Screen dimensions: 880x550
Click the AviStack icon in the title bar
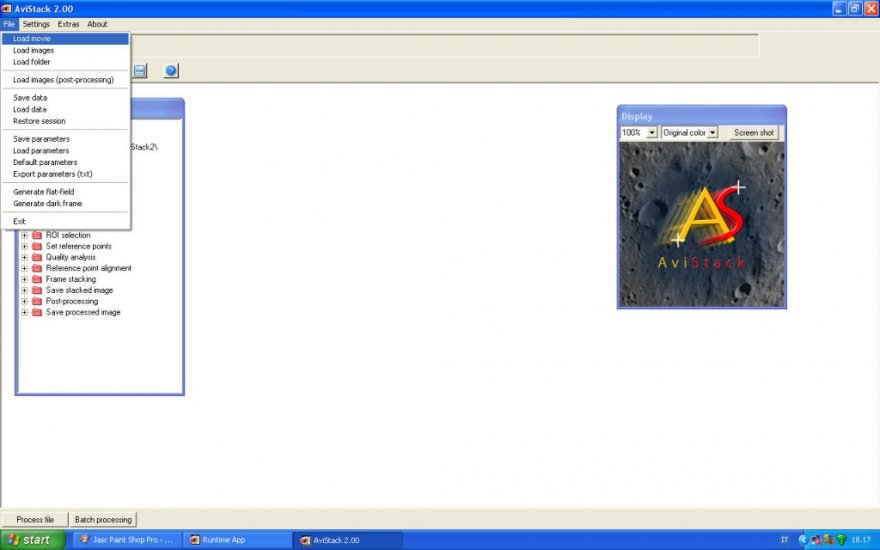point(7,8)
